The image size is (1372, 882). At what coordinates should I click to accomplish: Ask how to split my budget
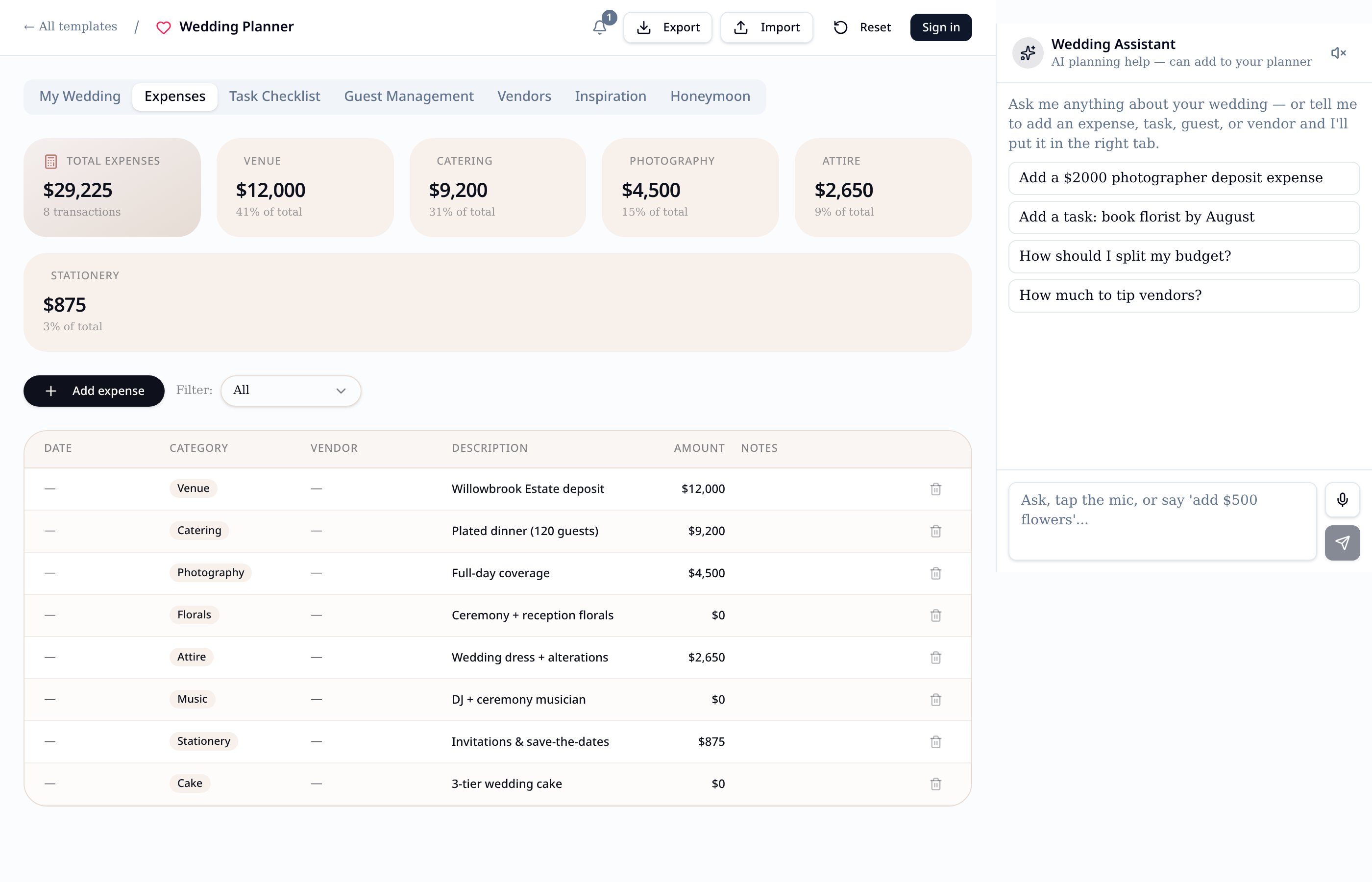[x=1184, y=257]
